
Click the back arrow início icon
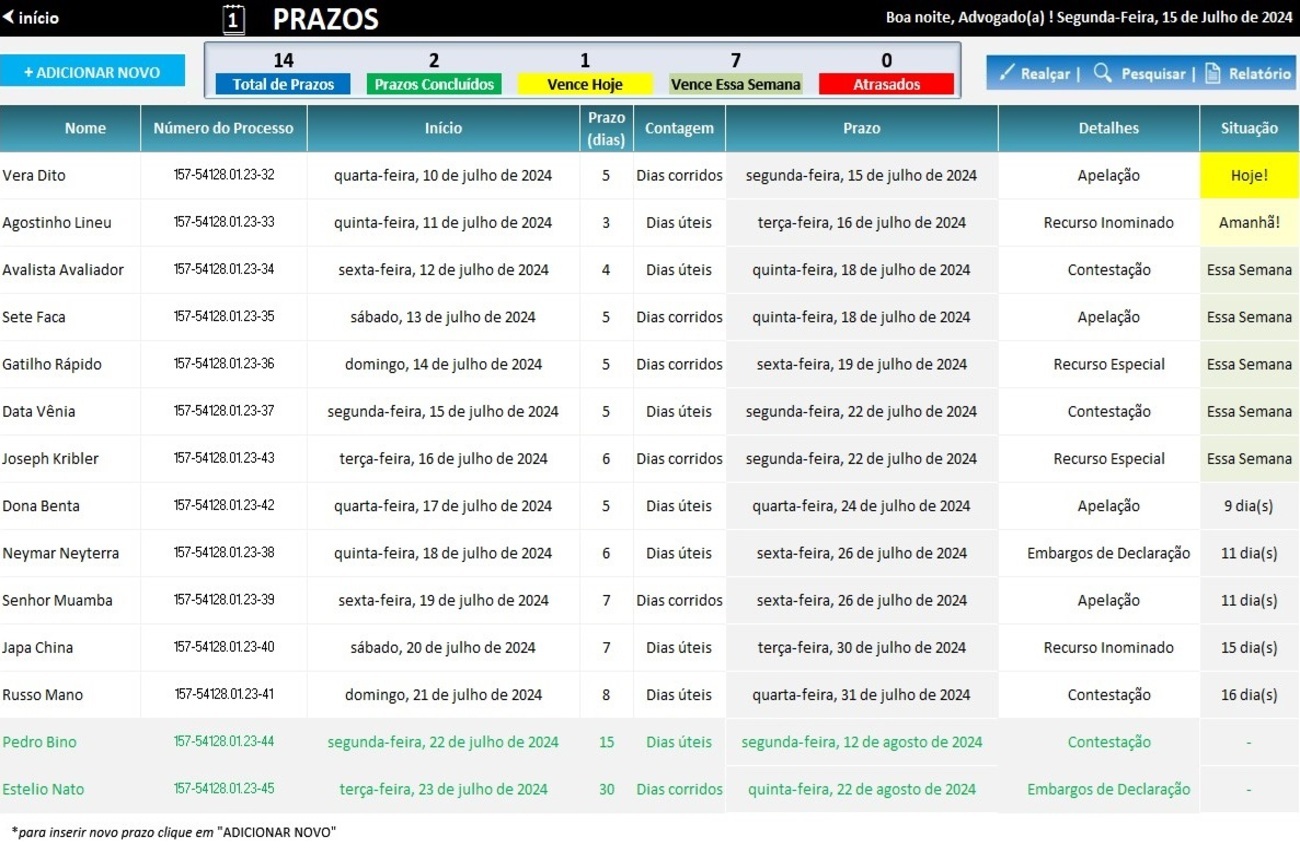pyautogui.click(x=9, y=18)
